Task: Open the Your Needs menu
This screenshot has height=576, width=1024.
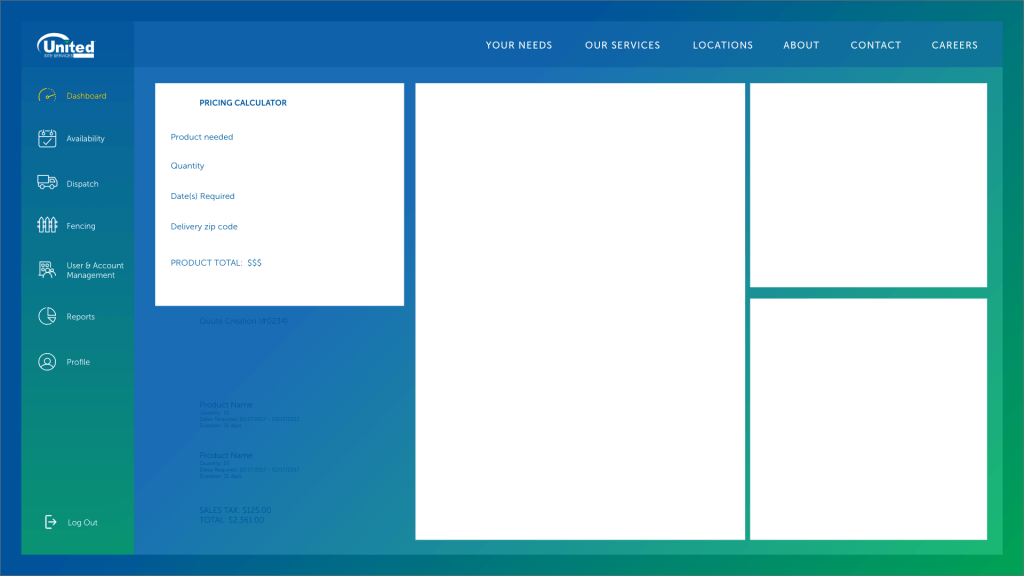Action: 518,45
